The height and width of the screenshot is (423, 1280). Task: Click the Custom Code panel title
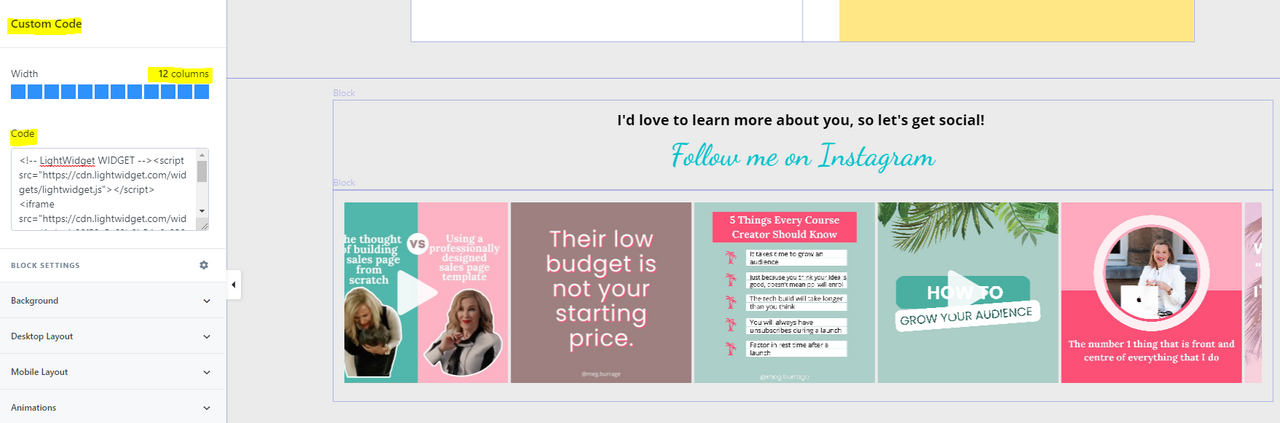click(x=46, y=23)
